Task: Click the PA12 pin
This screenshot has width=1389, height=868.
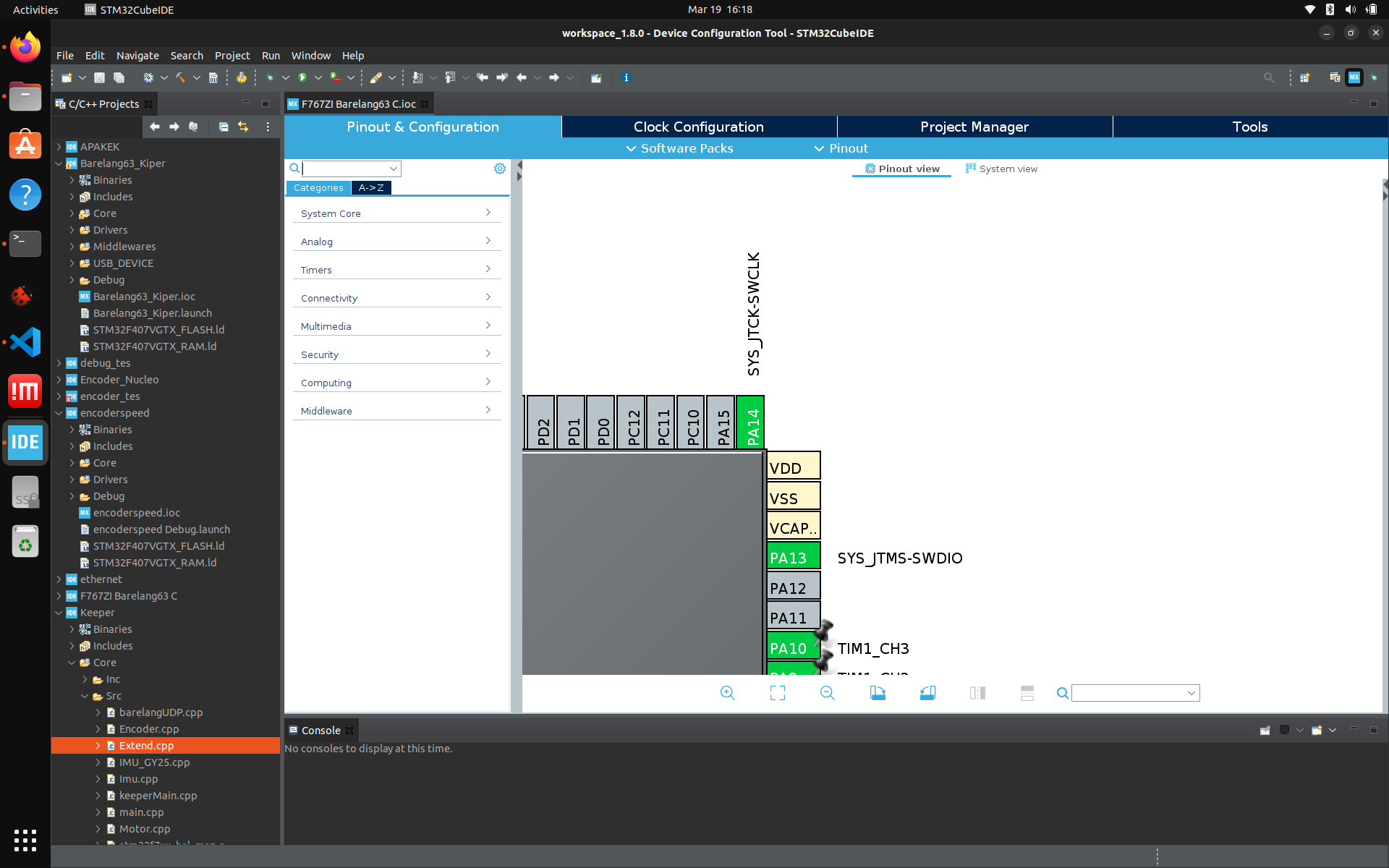Action: point(794,586)
